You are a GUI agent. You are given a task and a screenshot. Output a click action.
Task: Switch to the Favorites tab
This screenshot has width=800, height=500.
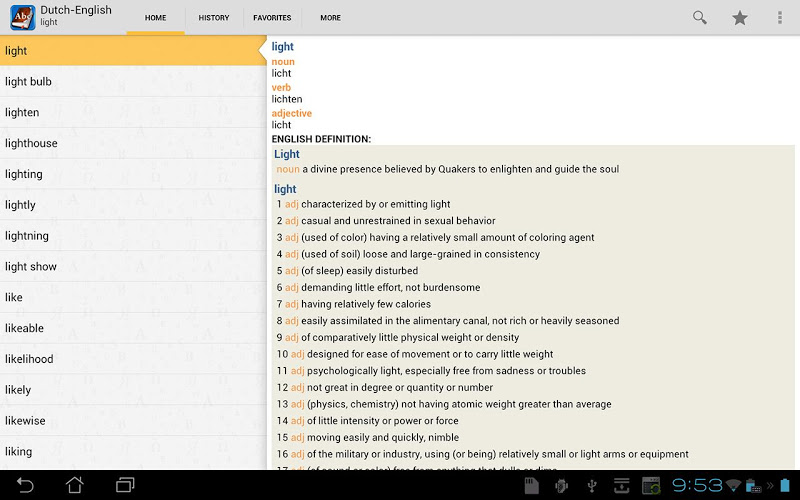(x=272, y=18)
